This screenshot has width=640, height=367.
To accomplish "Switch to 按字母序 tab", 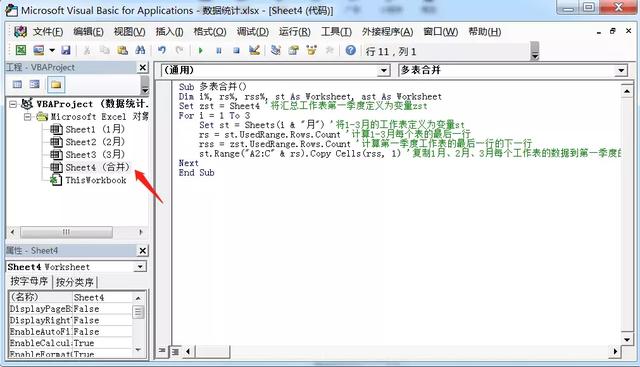I will coord(29,282).
